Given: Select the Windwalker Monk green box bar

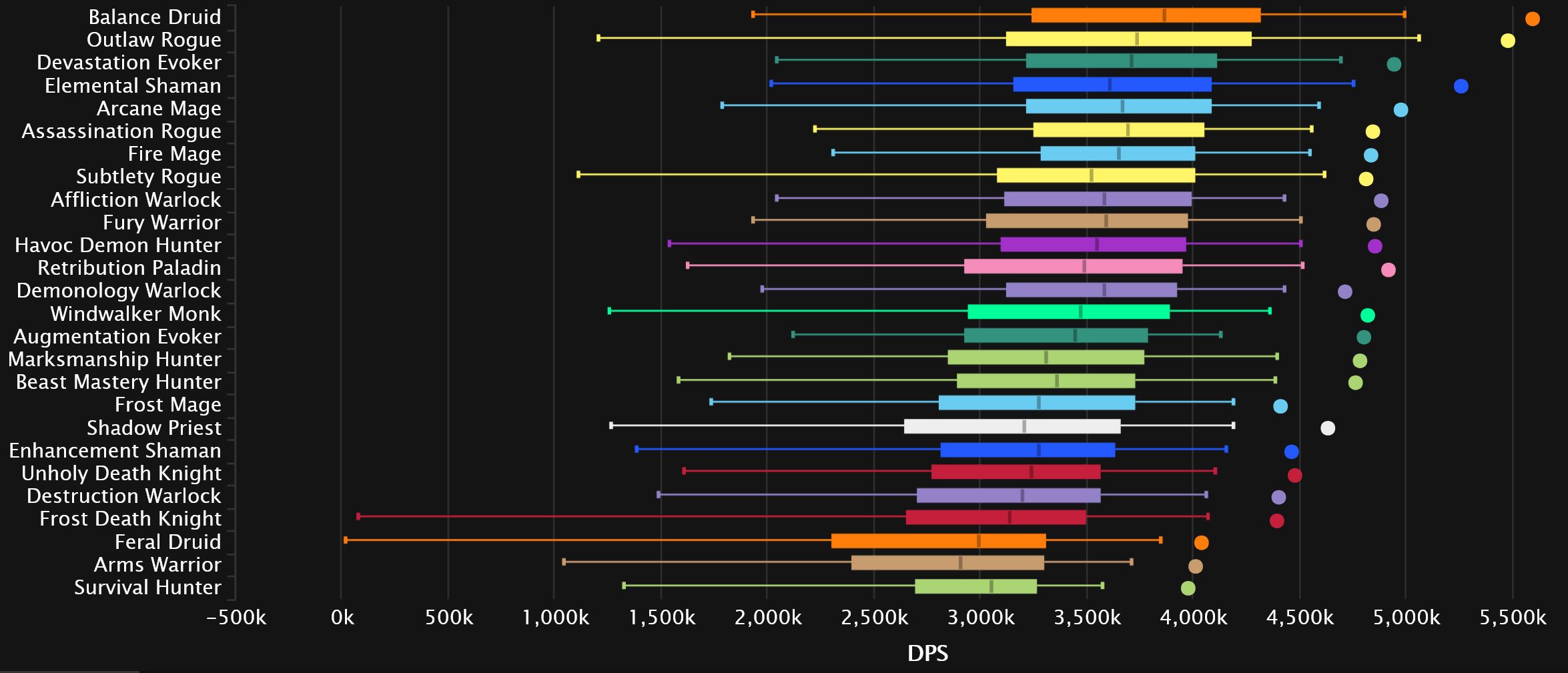Looking at the screenshot, I should (x=1069, y=312).
